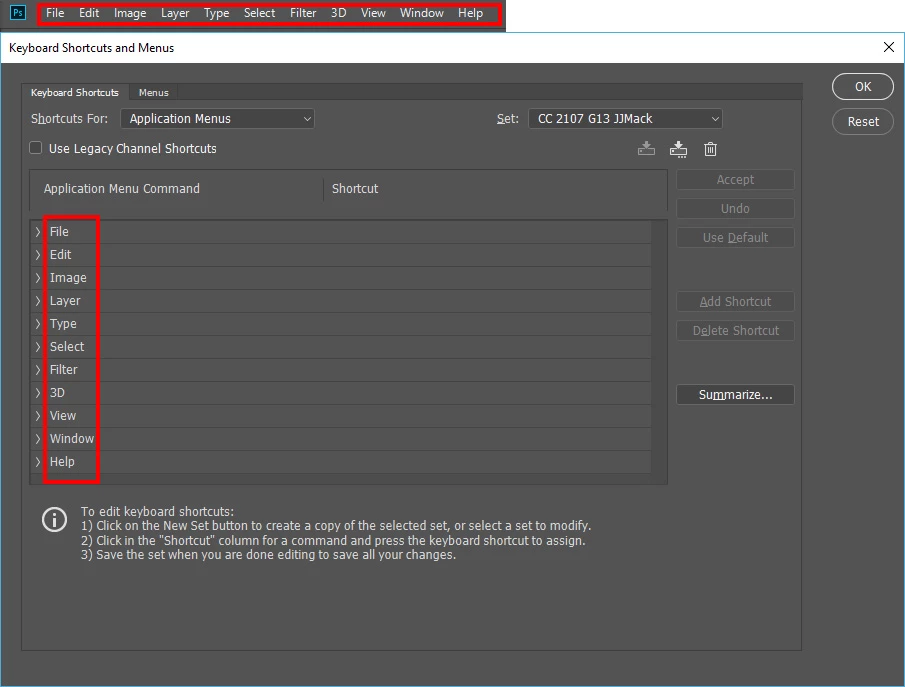Image resolution: width=905 pixels, height=687 pixels.
Task: Open the Image menu in the menu bar
Action: (130, 13)
